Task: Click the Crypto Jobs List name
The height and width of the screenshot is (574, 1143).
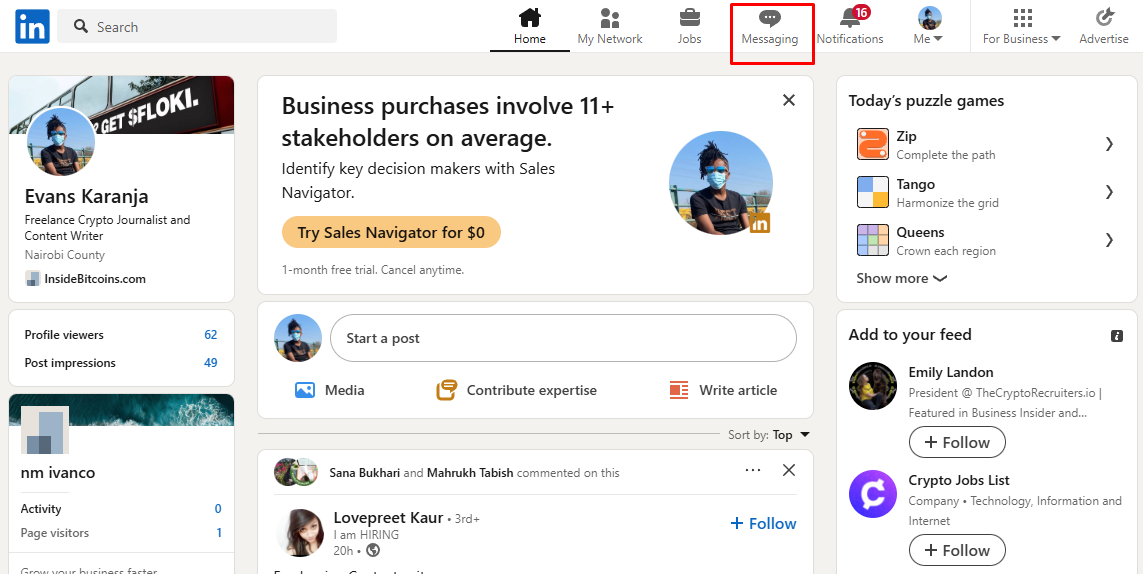Action: (959, 480)
